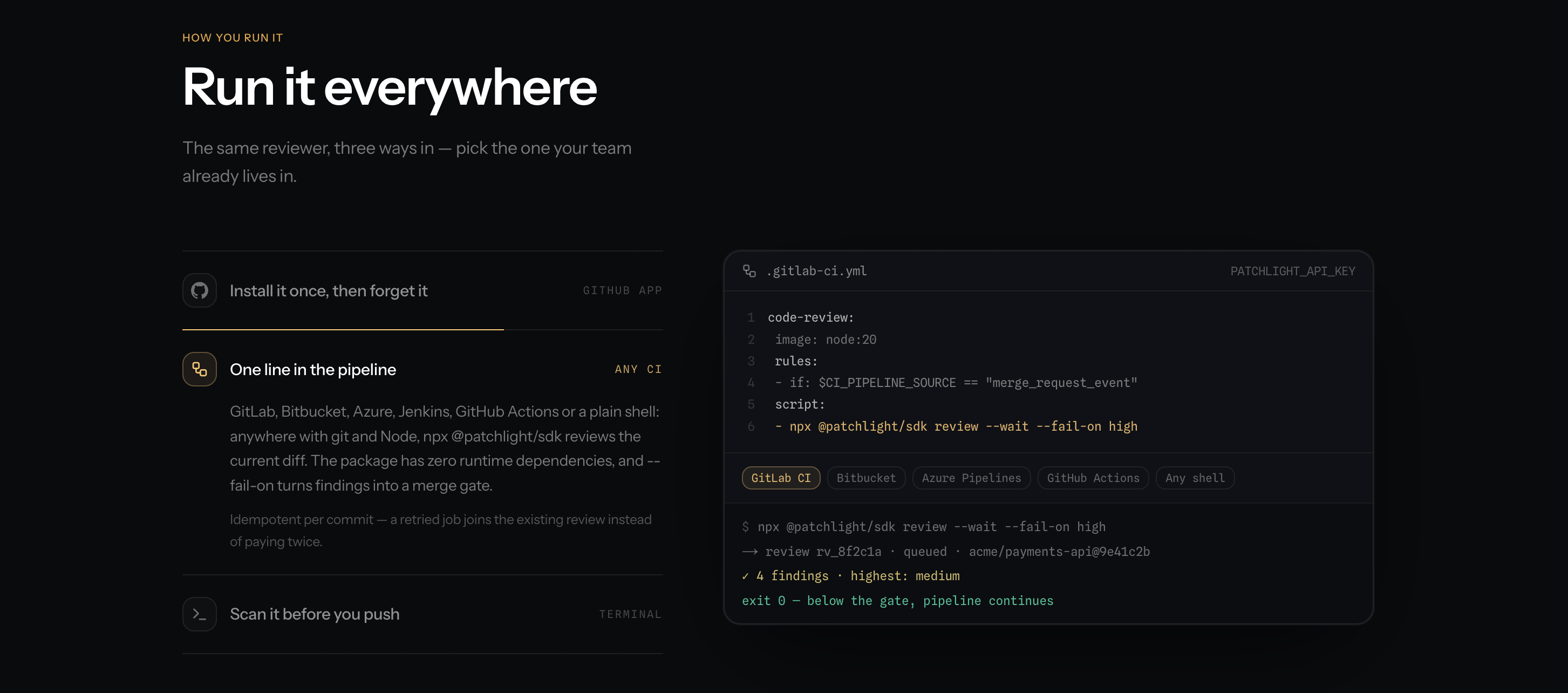Image resolution: width=1568 pixels, height=693 pixels.
Task: Click the PATCHLIGHT_API_KEY label
Action: 1293,271
